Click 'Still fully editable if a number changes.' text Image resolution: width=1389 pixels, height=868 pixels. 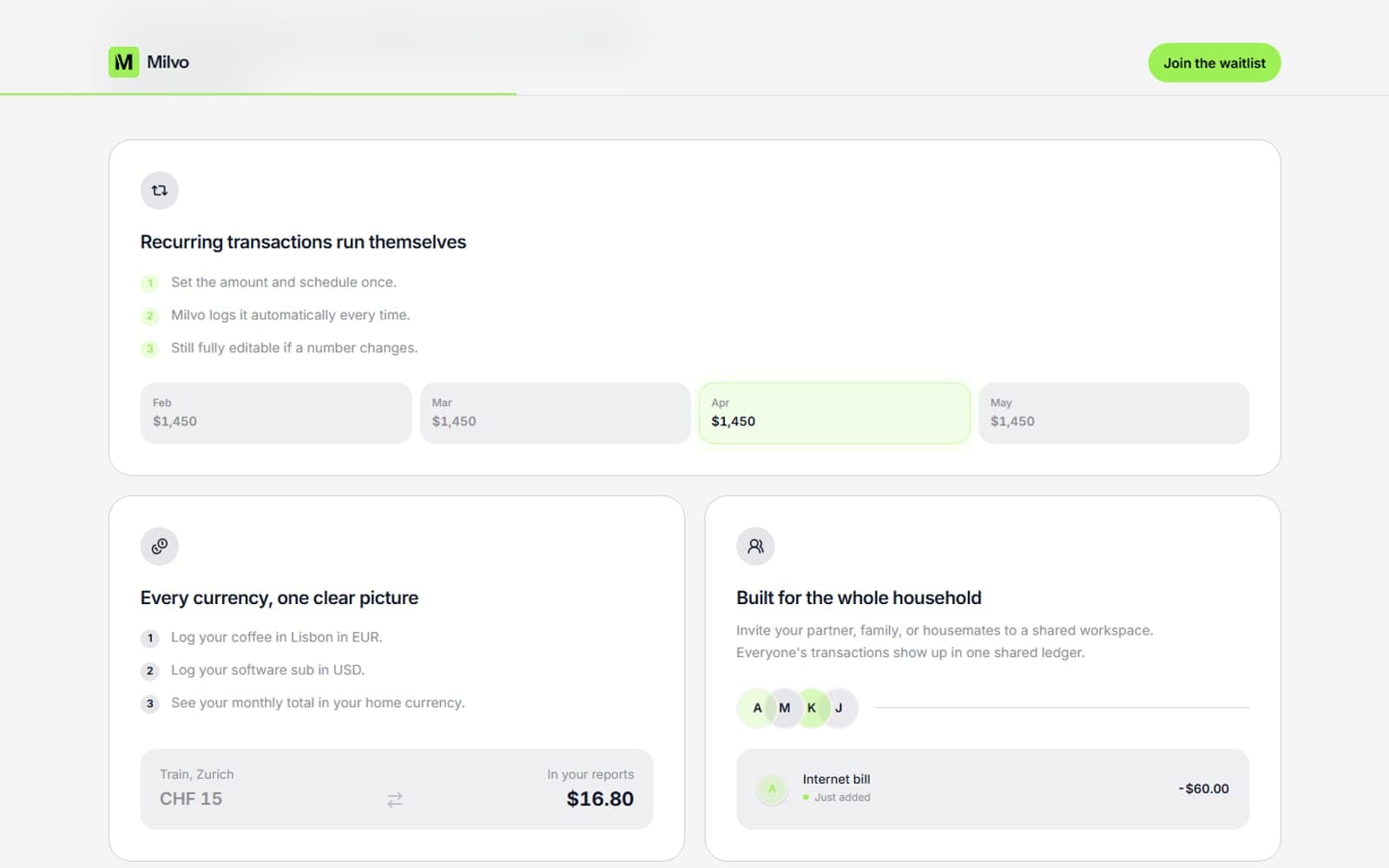[x=294, y=348]
